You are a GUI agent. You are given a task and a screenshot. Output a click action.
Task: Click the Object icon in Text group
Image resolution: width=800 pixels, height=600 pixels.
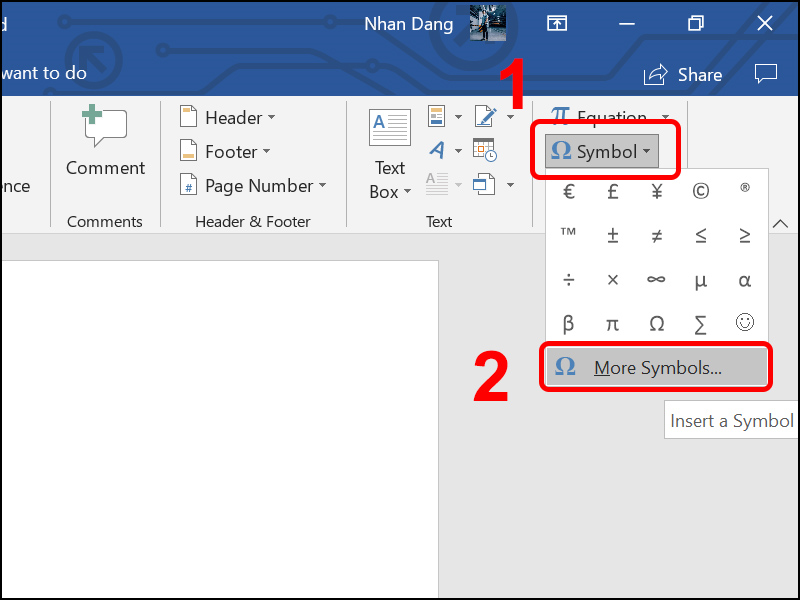(484, 184)
